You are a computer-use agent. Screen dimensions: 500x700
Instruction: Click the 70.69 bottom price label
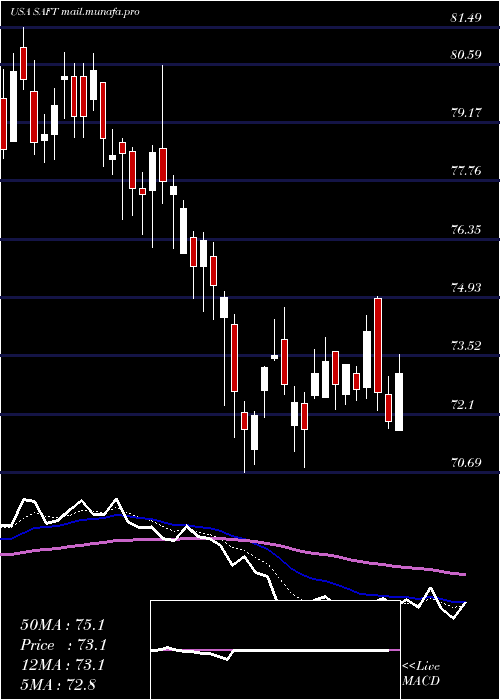click(466, 463)
